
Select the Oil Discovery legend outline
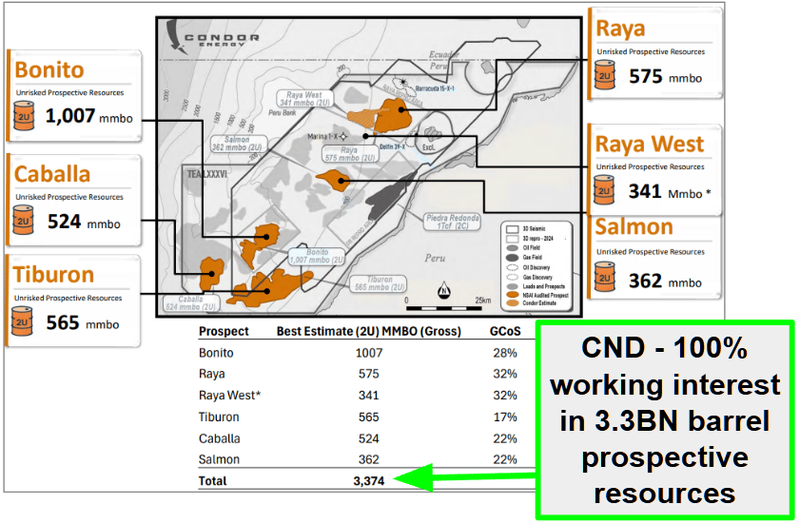tap(512, 267)
